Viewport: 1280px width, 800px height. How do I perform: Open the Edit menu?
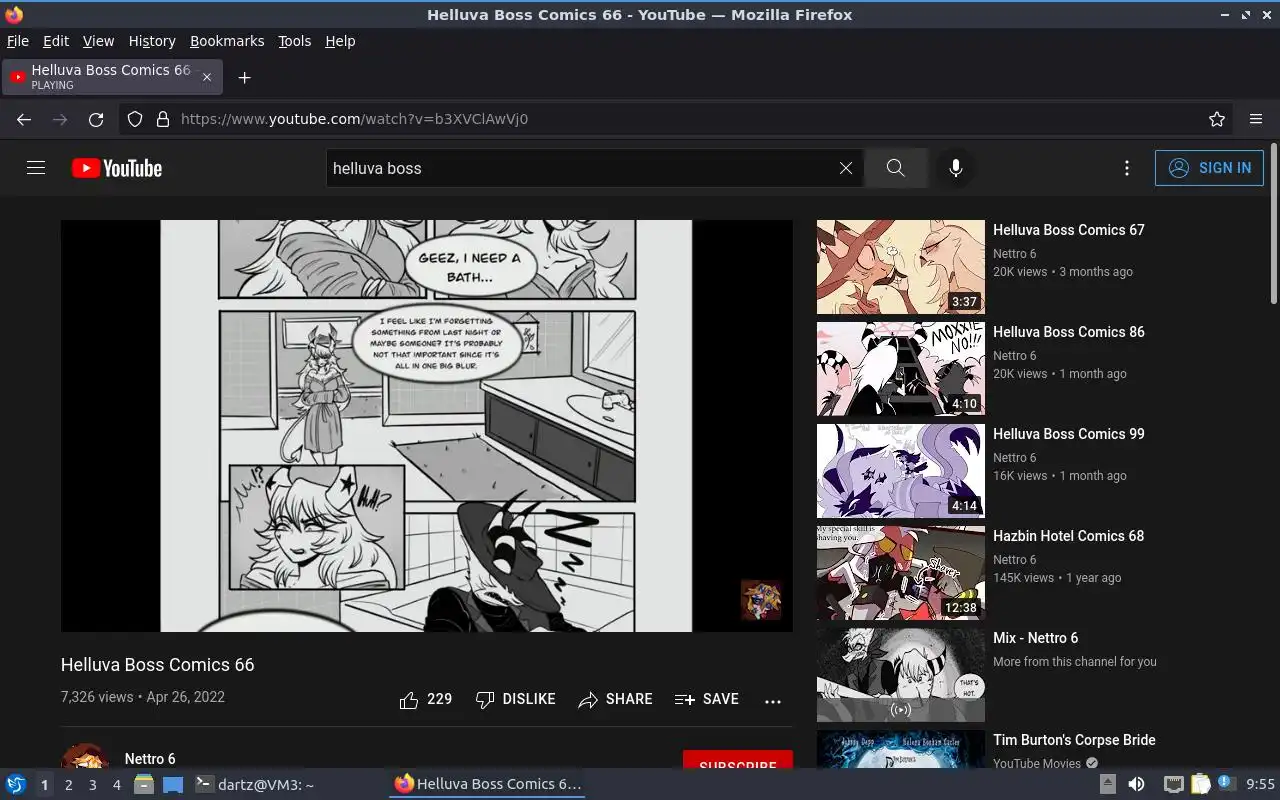coord(56,41)
